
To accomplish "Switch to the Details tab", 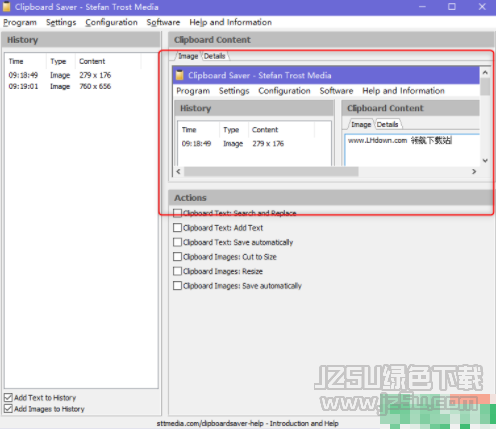I will point(215,56).
